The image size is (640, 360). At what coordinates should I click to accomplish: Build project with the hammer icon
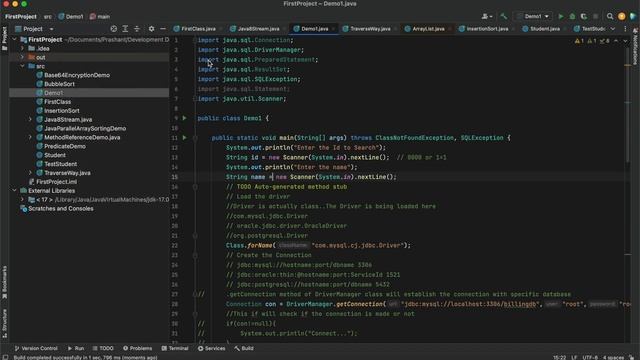point(504,17)
